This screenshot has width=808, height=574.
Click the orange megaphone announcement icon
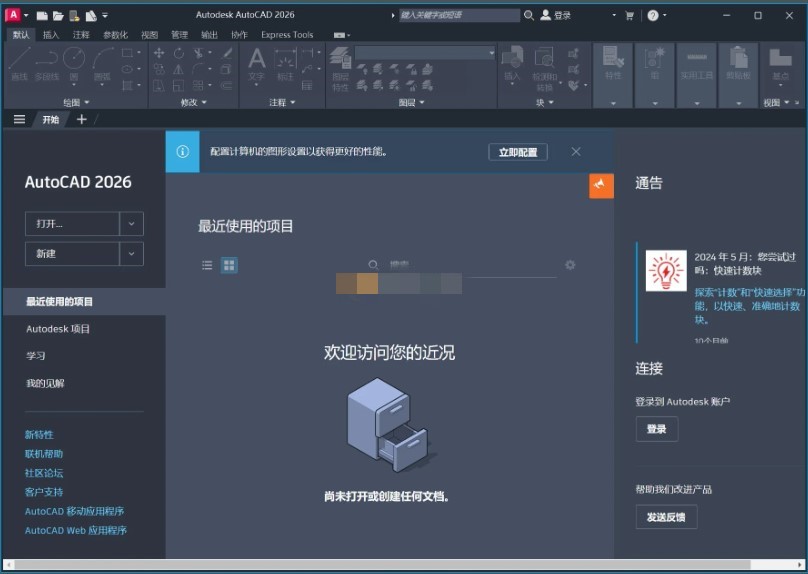tap(601, 185)
